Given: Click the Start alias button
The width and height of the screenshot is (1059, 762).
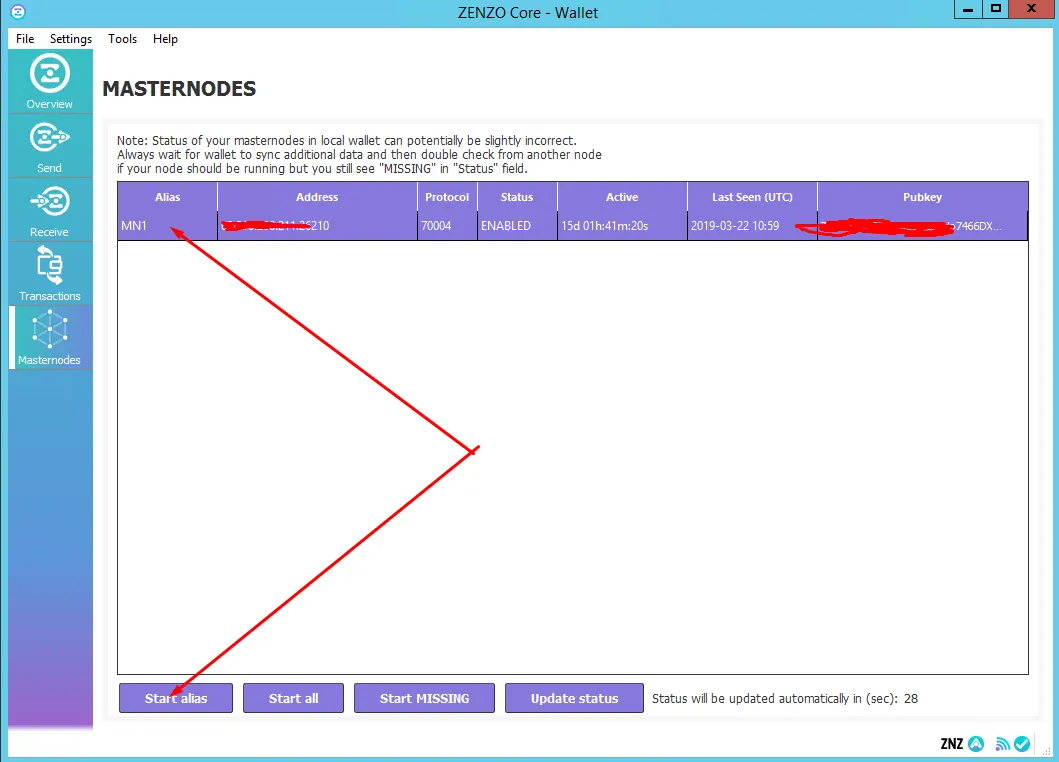Looking at the screenshot, I should coord(176,698).
